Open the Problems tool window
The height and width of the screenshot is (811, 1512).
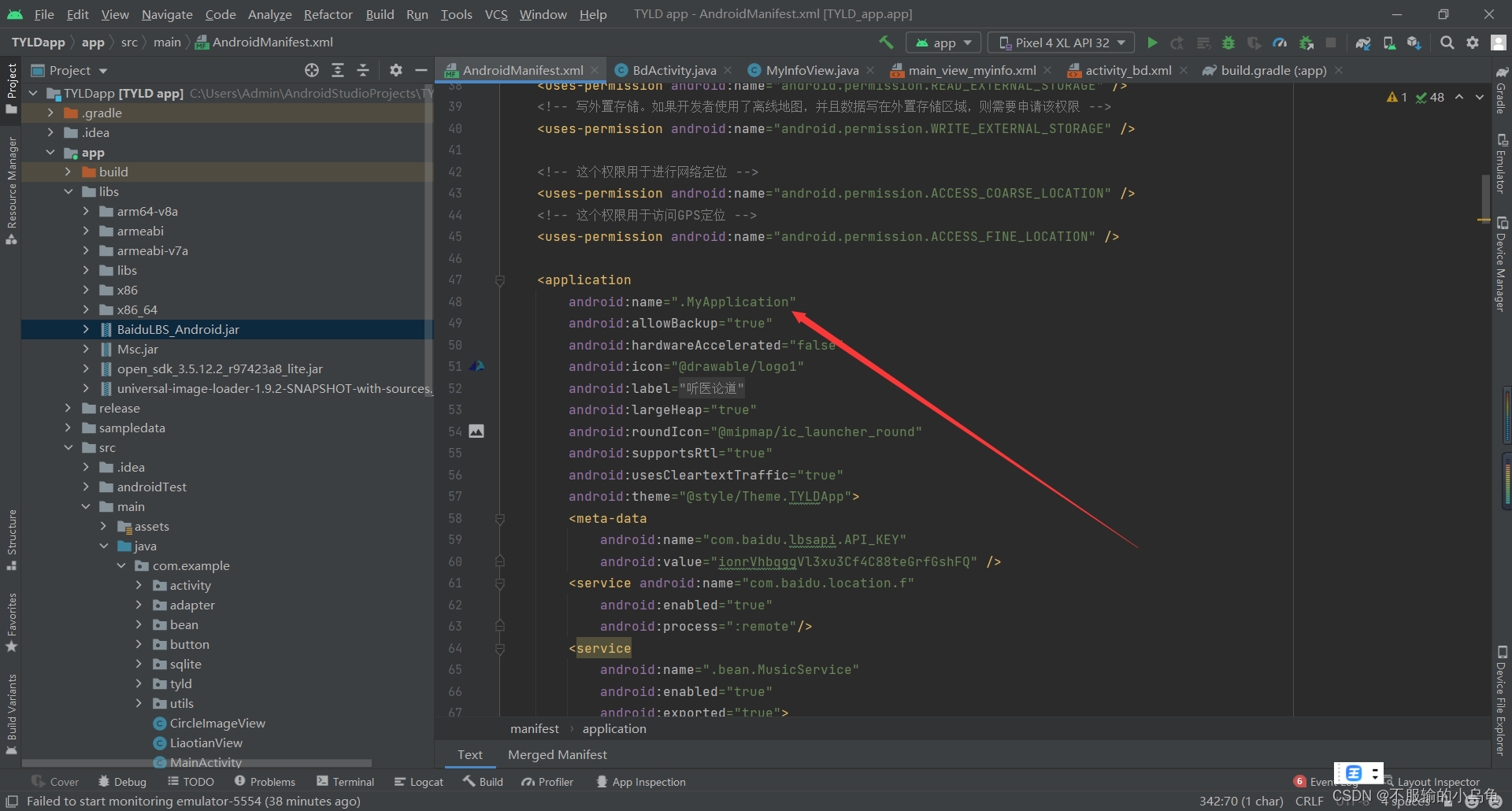(265, 782)
